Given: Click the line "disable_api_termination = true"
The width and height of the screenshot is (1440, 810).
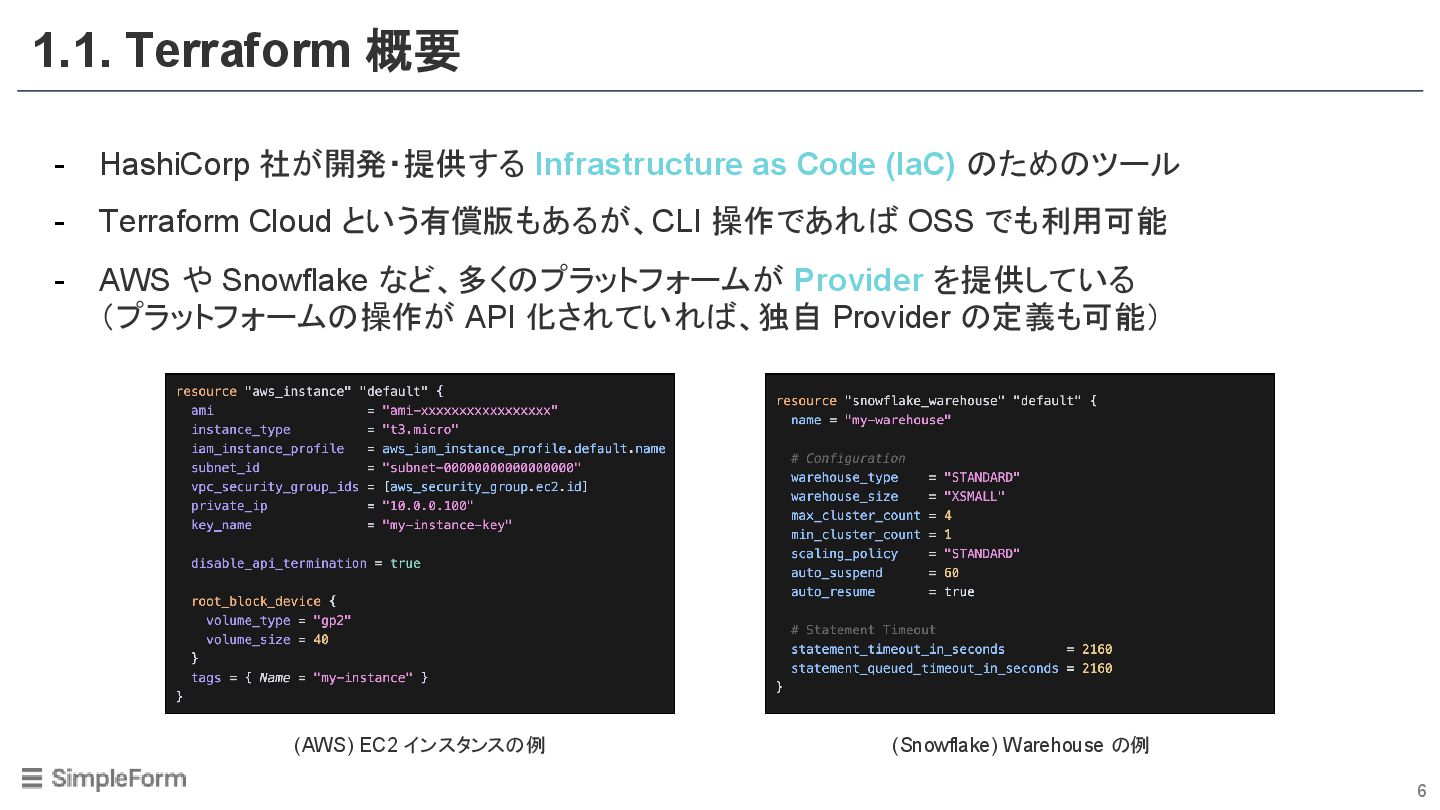Looking at the screenshot, I should click(306, 563).
